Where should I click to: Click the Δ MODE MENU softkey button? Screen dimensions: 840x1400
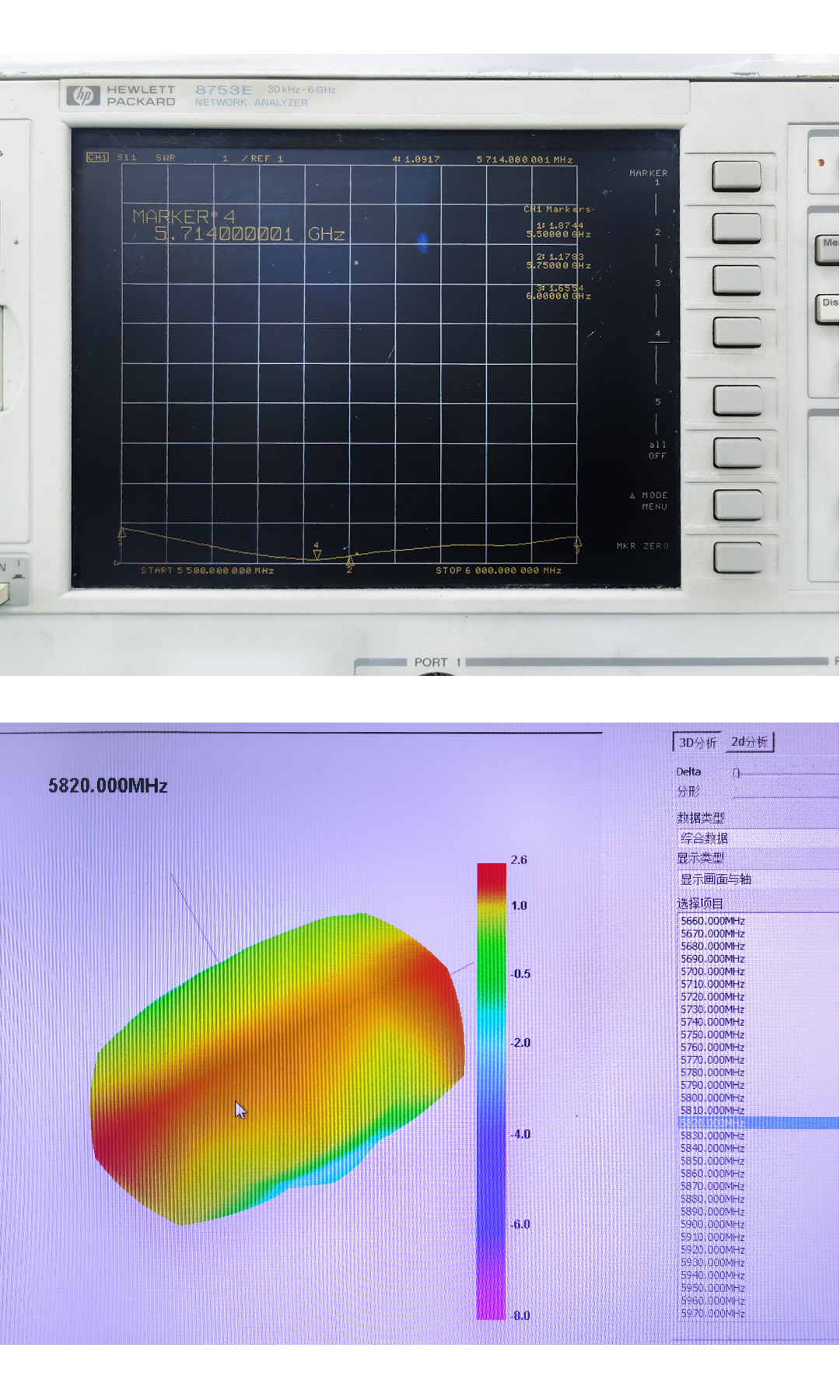point(736,504)
